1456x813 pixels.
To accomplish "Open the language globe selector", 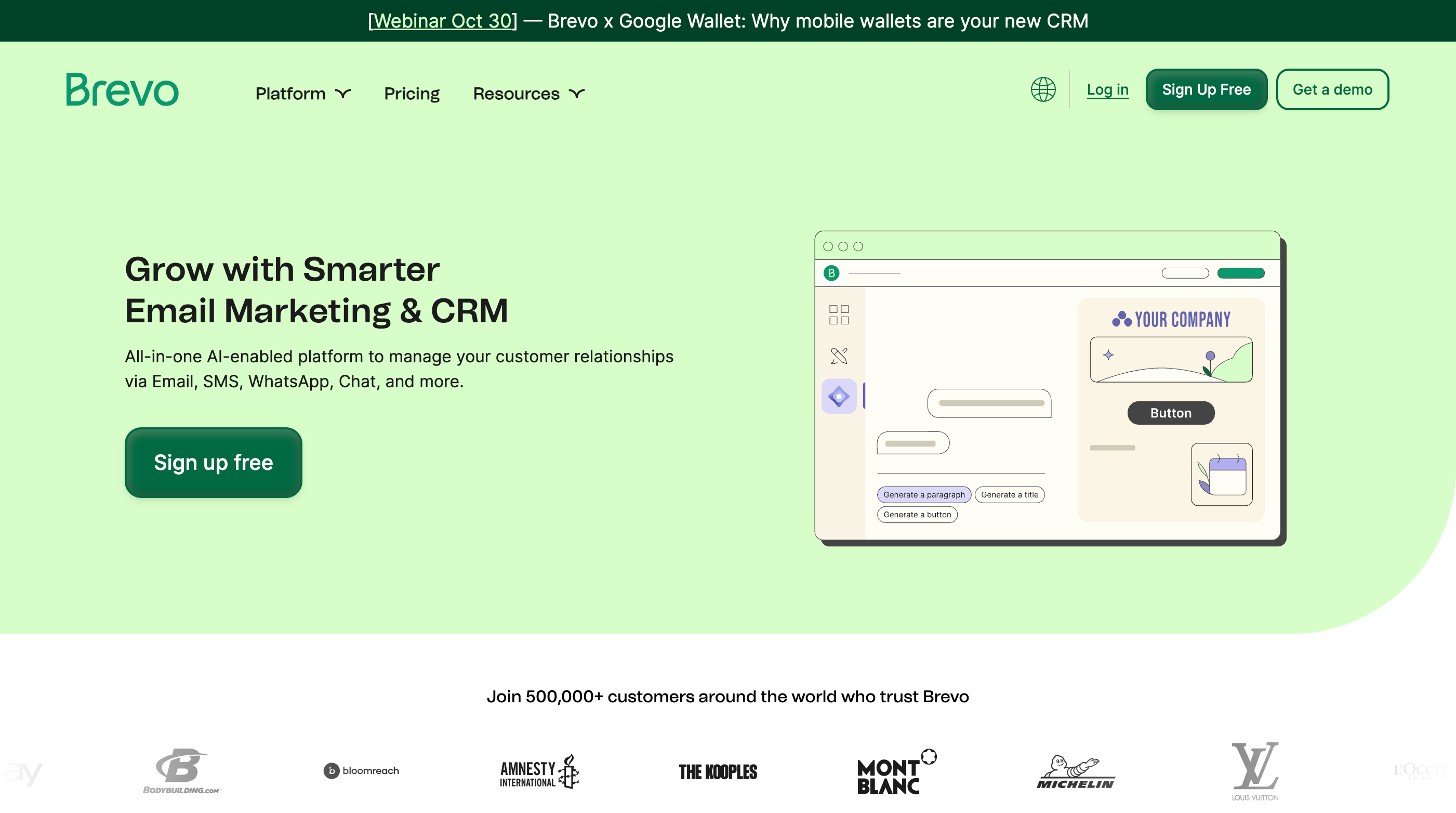I will [x=1043, y=89].
